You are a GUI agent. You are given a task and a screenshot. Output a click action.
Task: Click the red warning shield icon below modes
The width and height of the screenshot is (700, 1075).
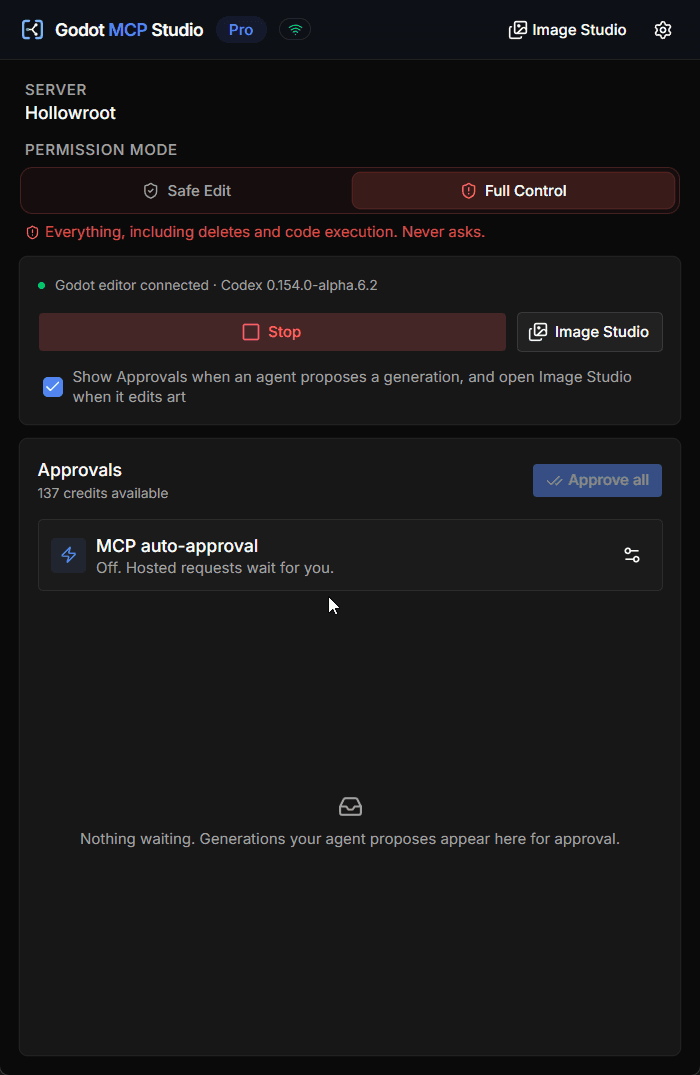pyautogui.click(x=32, y=232)
